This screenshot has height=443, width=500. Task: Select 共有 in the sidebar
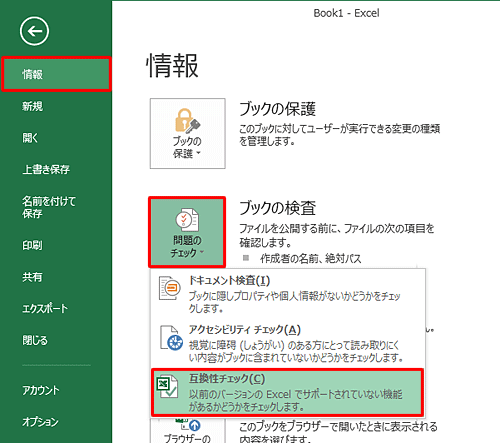[32, 277]
